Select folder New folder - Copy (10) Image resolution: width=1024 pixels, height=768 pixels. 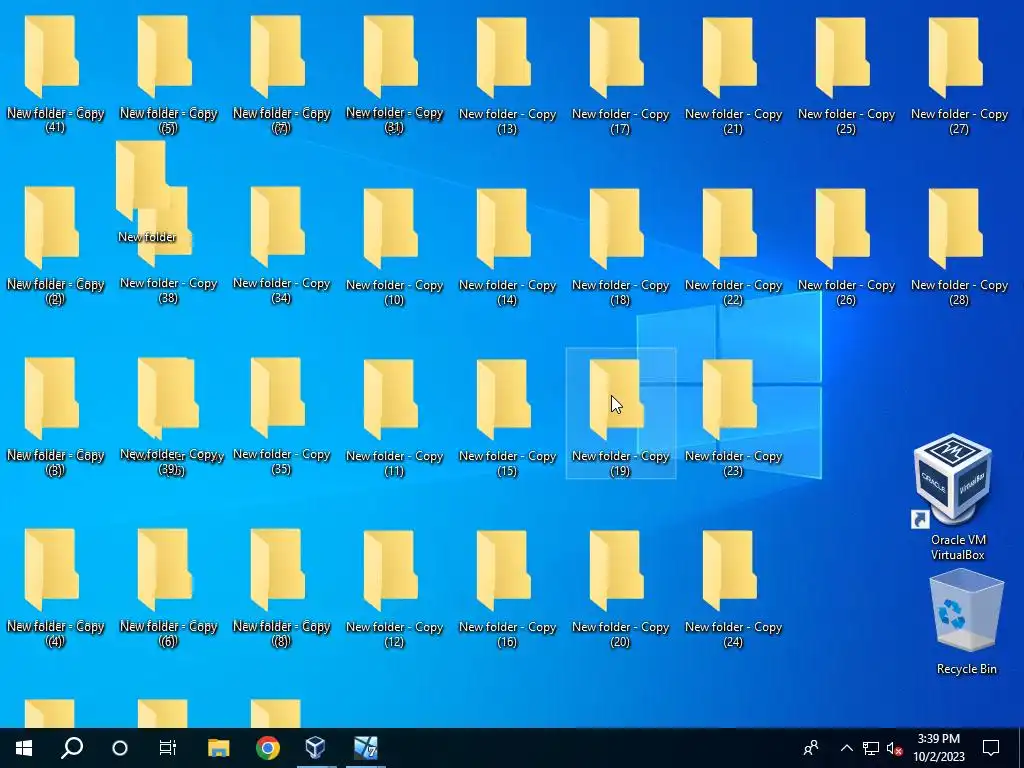click(394, 247)
